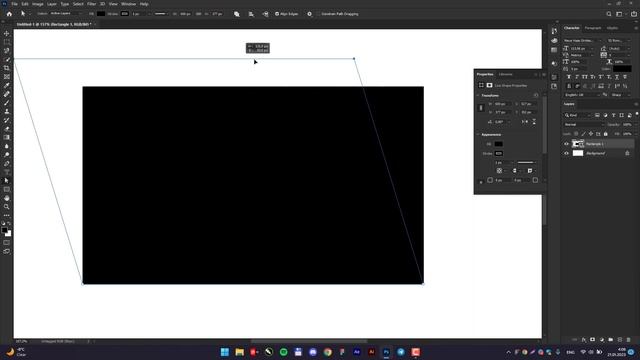The width and height of the screenshot is (640, 360).
Task: Select the Gradient tool
Action: [7, 138]
